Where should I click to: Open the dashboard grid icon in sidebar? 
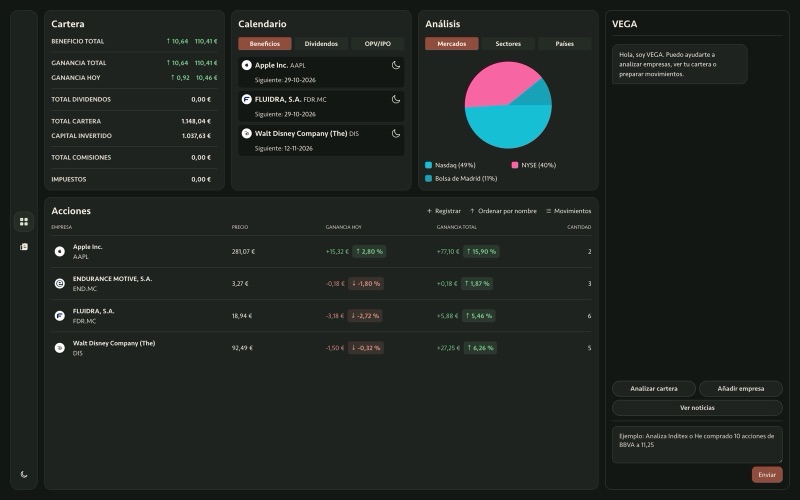(24, 221)
